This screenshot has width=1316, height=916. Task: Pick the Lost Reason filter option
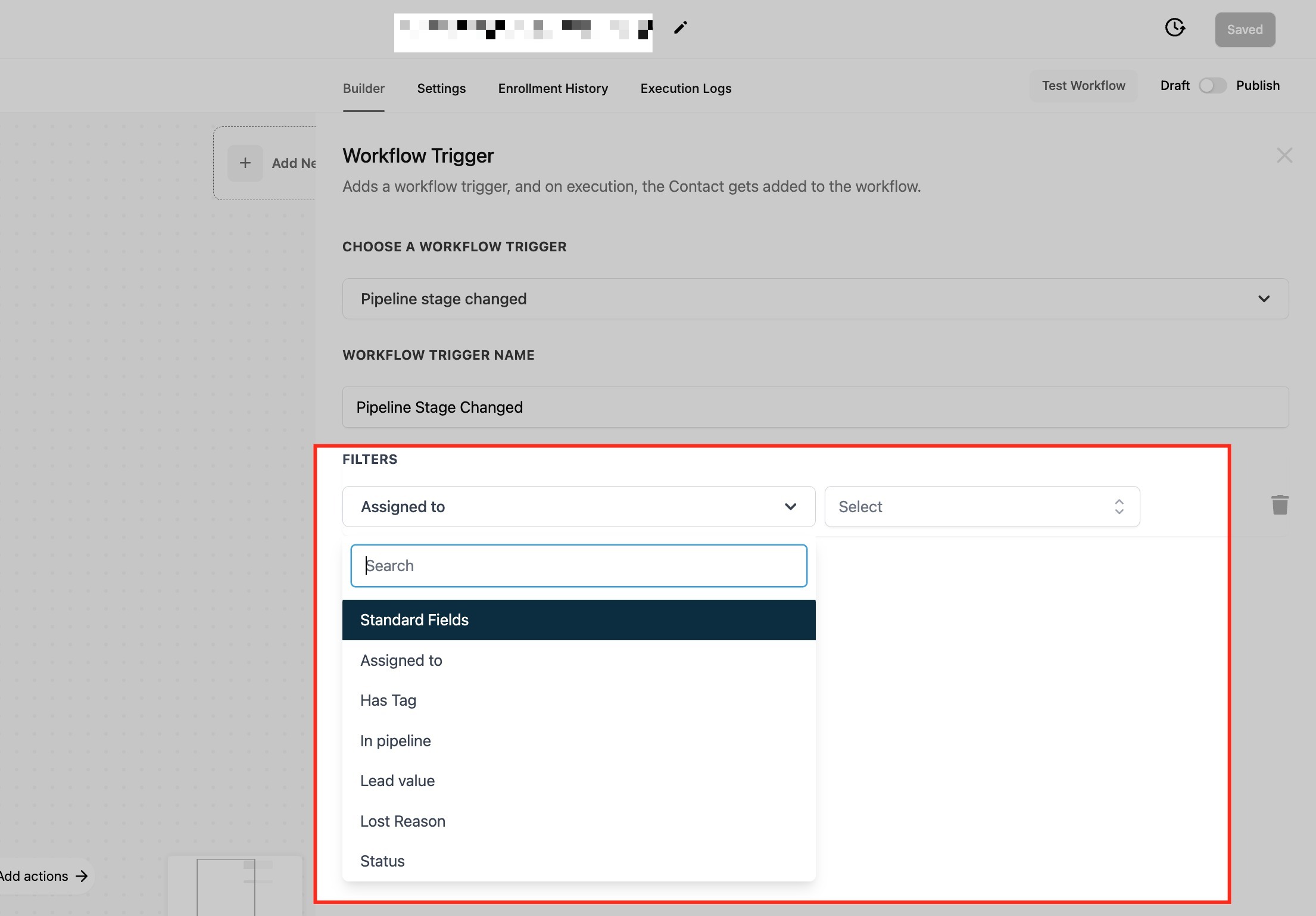coord(403,821)
